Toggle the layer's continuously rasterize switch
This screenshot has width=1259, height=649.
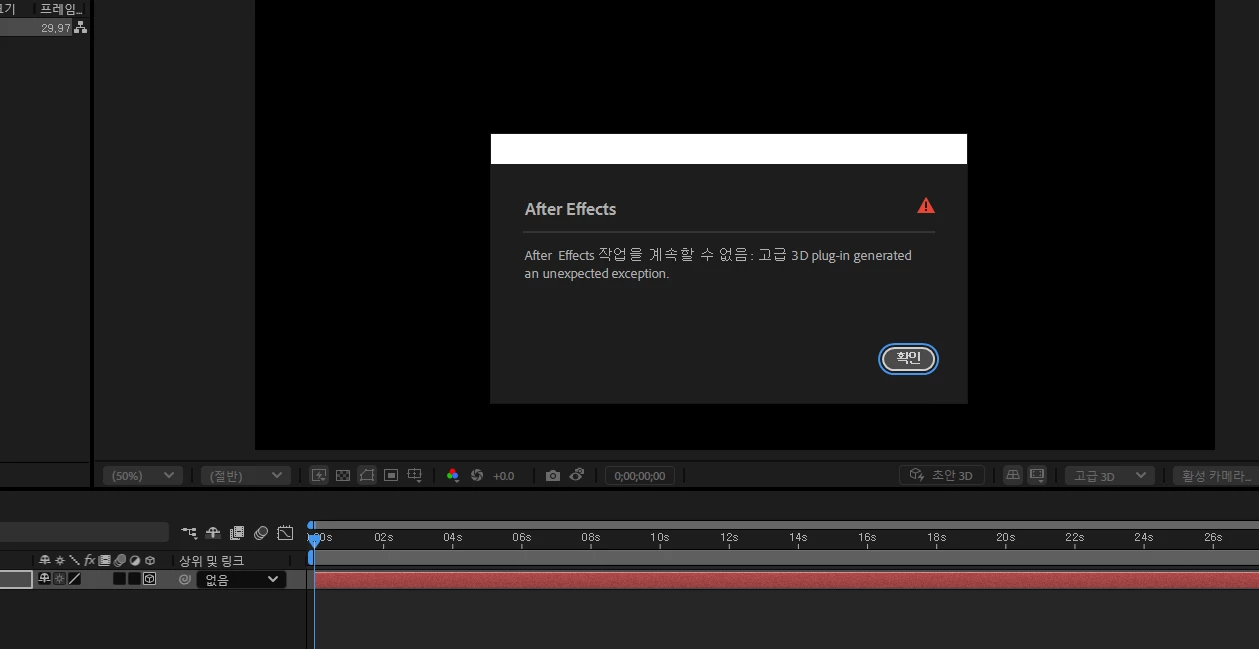coord(59,579)
